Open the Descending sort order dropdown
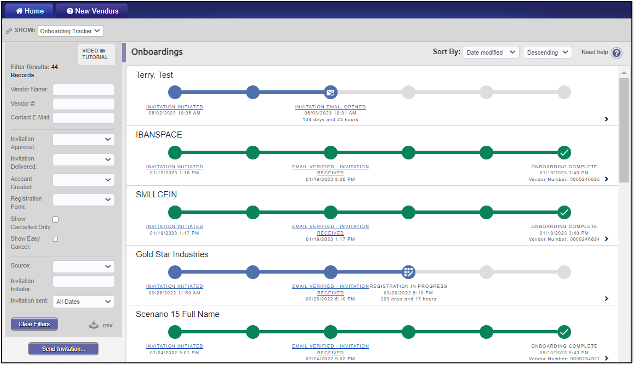635x365 pixels. tap(548, 53)
